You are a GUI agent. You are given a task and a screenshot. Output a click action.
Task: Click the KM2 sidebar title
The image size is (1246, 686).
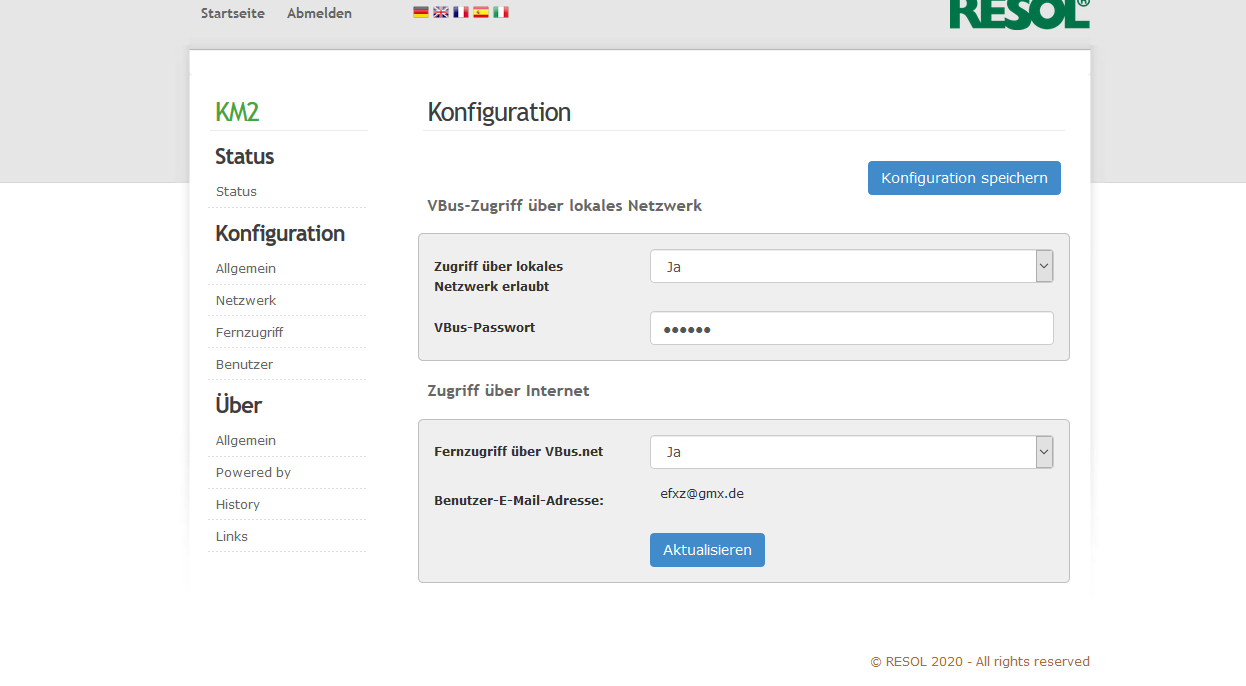point(237,112)
